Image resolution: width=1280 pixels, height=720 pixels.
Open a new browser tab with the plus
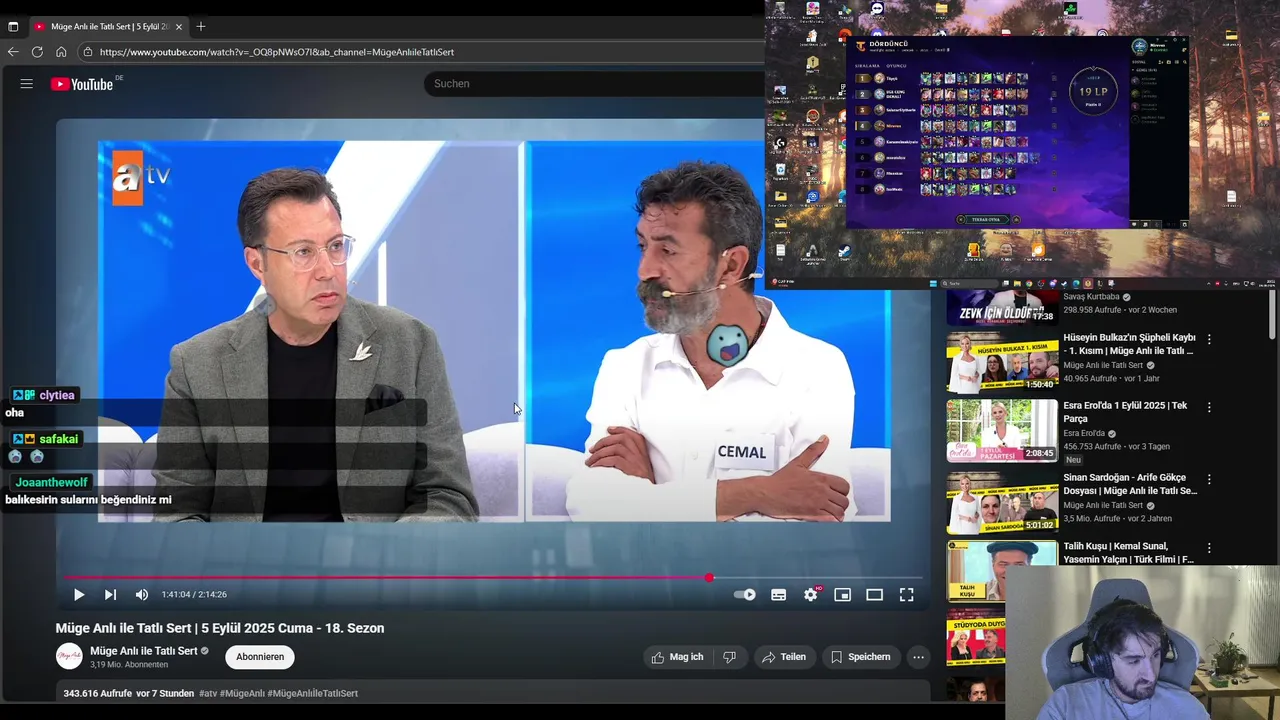[x=201, y=26]
